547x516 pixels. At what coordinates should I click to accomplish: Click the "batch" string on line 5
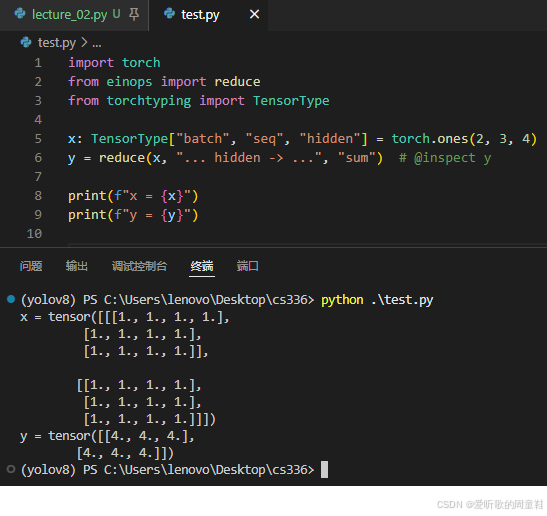point(203,139)
